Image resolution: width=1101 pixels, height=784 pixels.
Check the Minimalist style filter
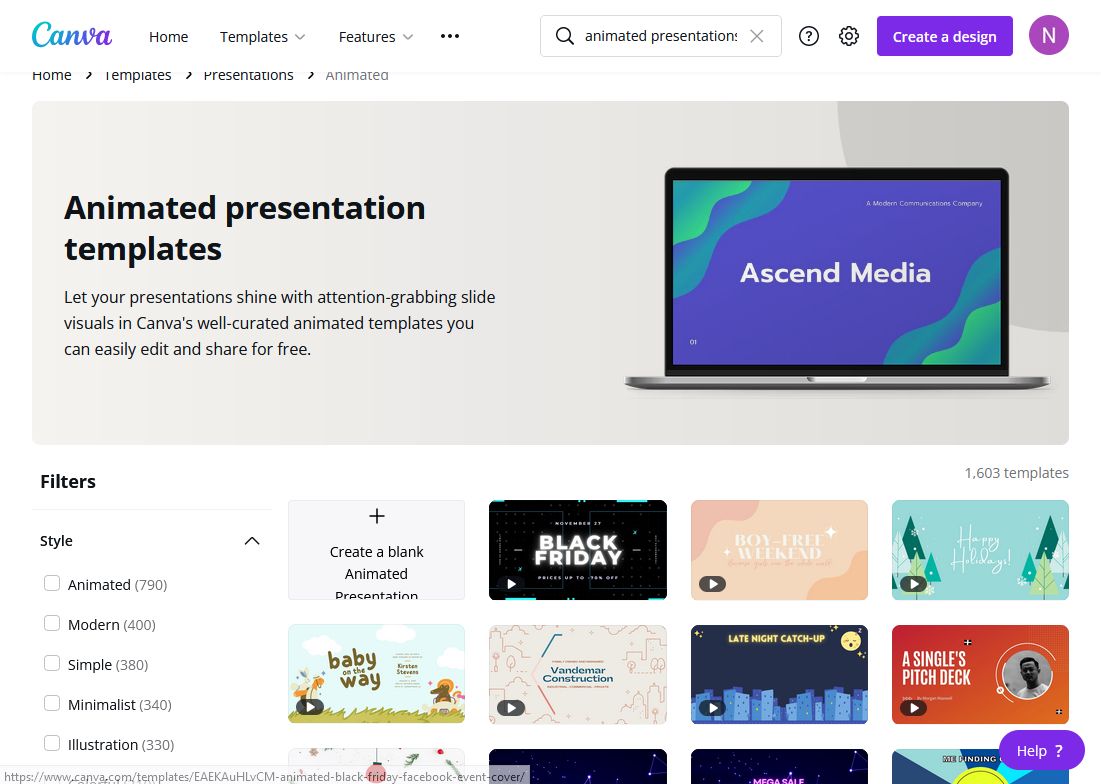click(52, 703)
